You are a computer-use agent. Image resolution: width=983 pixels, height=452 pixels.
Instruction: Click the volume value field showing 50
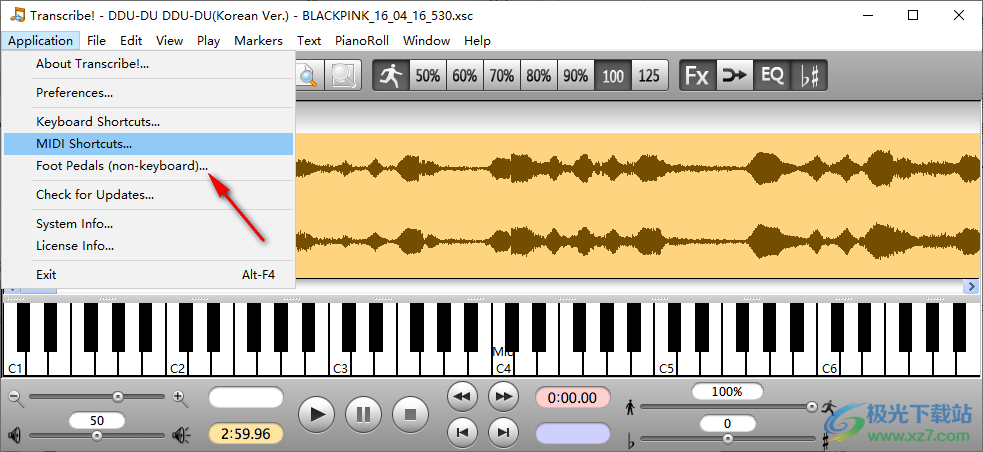pos(97,420)
